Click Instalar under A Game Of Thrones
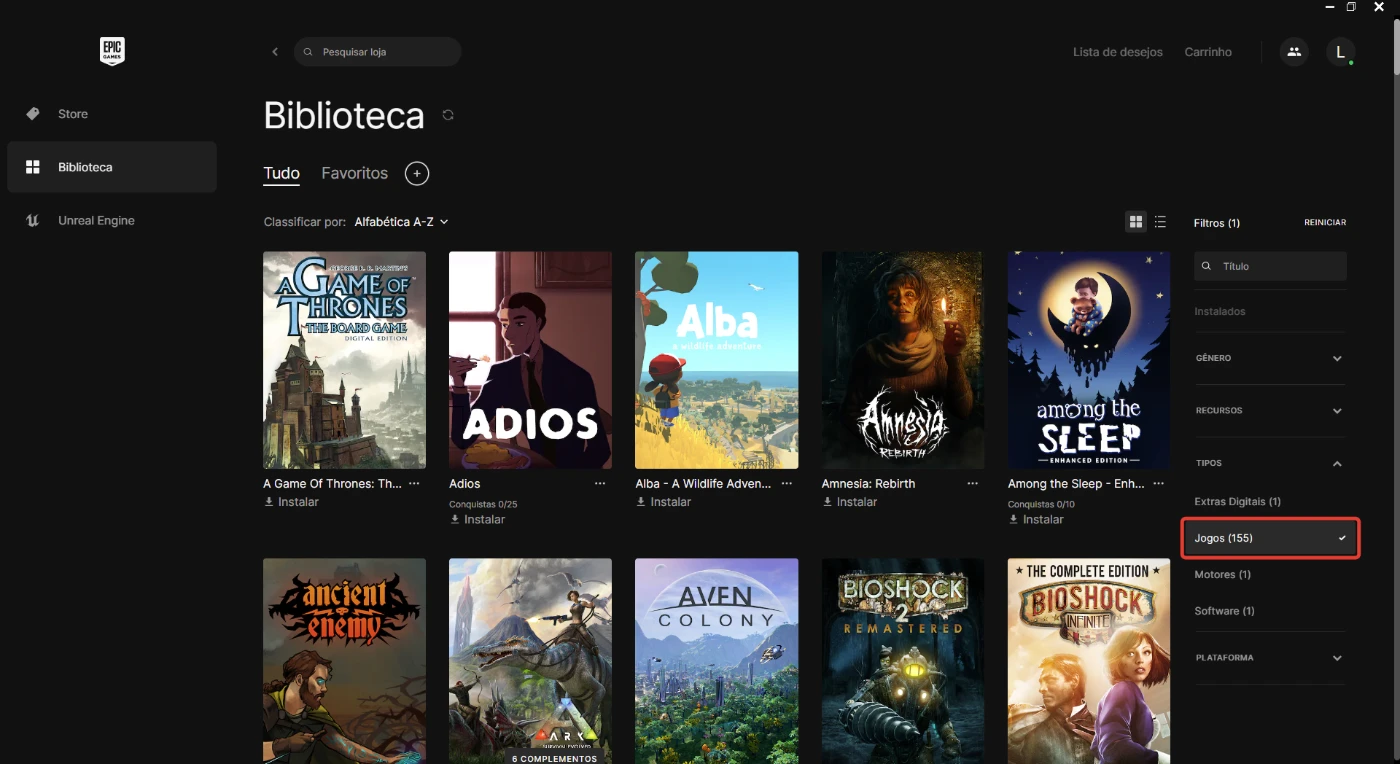This screenshot has height=764, width=1400. 292,502
